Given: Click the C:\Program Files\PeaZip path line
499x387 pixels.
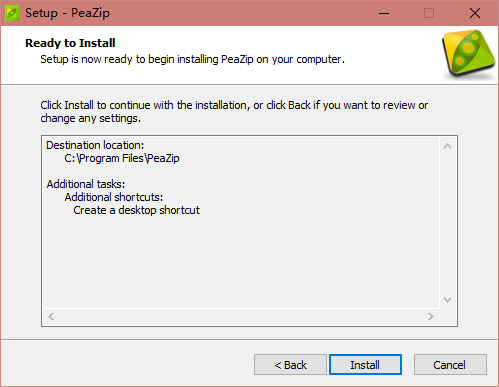Looking at the screenshot, I should pyautogui.click(x=122, y=158).
